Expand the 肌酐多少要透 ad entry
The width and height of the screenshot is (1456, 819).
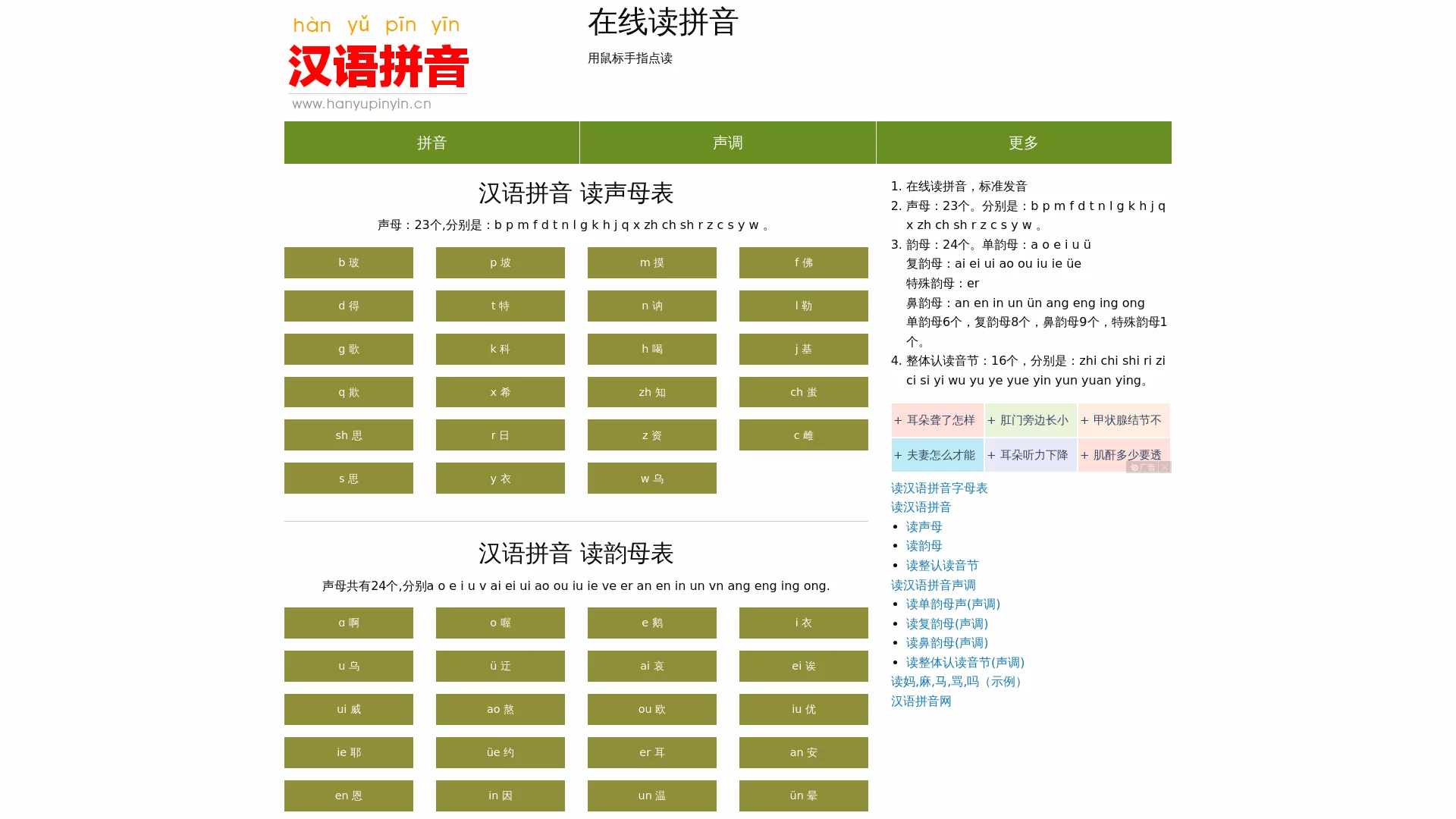[1123, 455]
